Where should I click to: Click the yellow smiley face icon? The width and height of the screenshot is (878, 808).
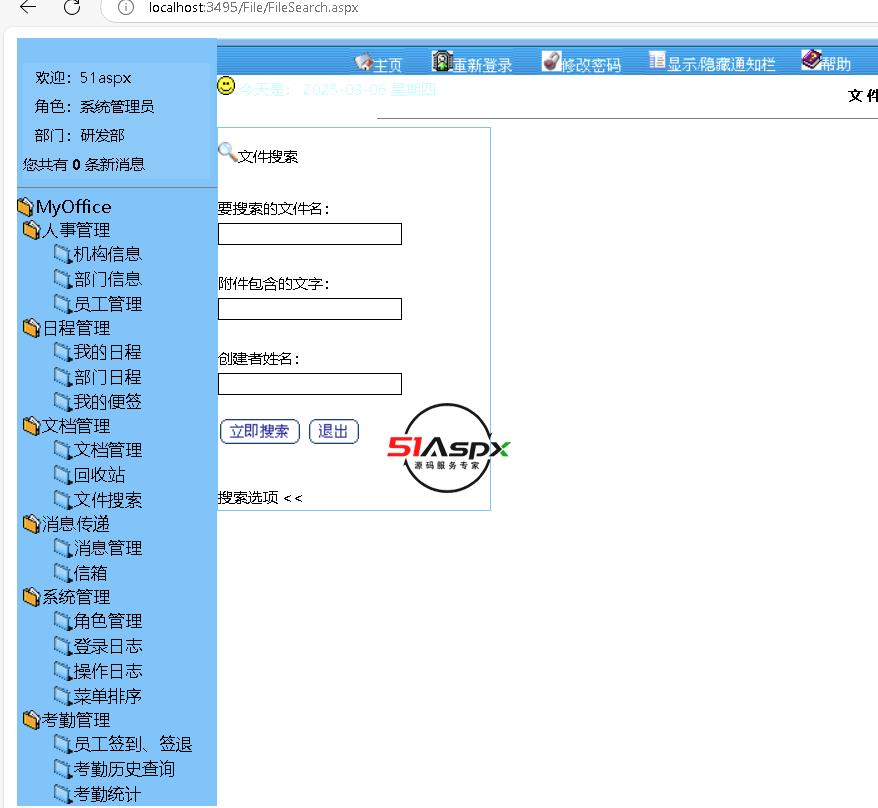pos(226,86)
